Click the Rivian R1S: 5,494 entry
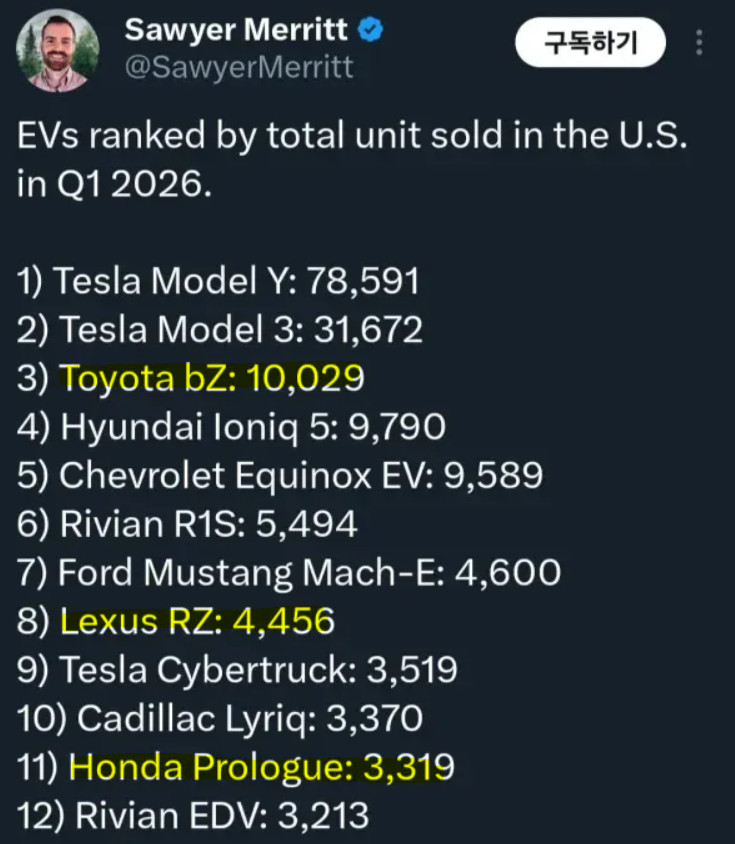The height and width of the screenshot is (844, 735). [188, 524]
